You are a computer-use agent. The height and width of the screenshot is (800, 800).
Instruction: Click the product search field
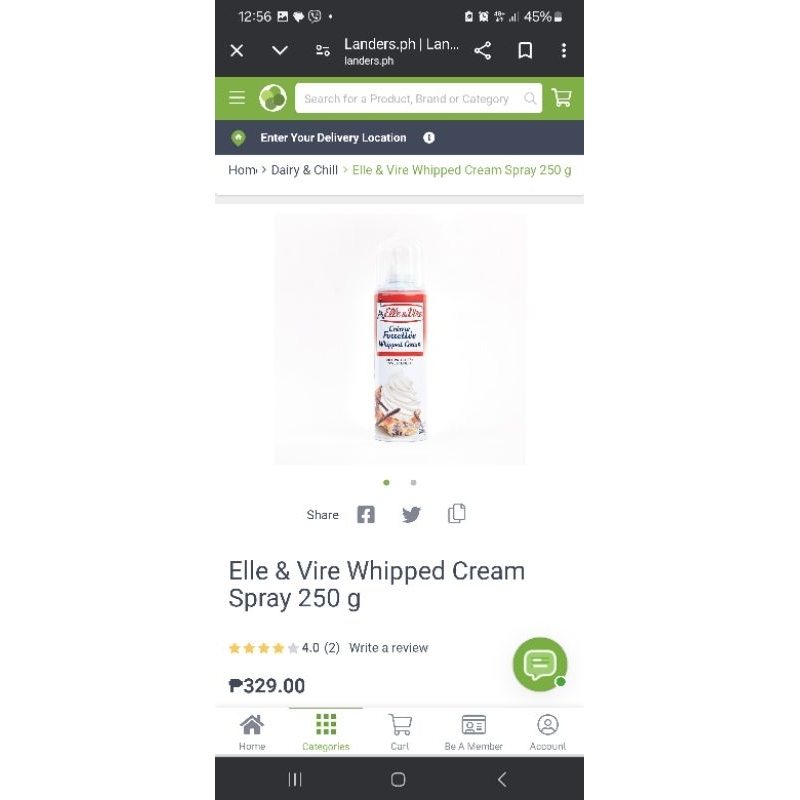[x=418, y=98]
